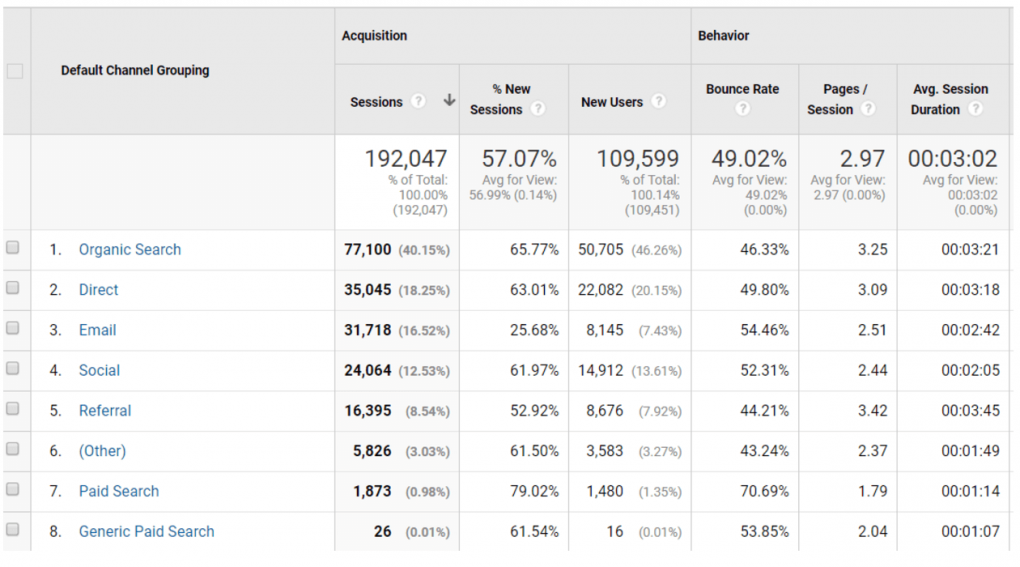Click the Pages / Session help icon

point(868,109)
